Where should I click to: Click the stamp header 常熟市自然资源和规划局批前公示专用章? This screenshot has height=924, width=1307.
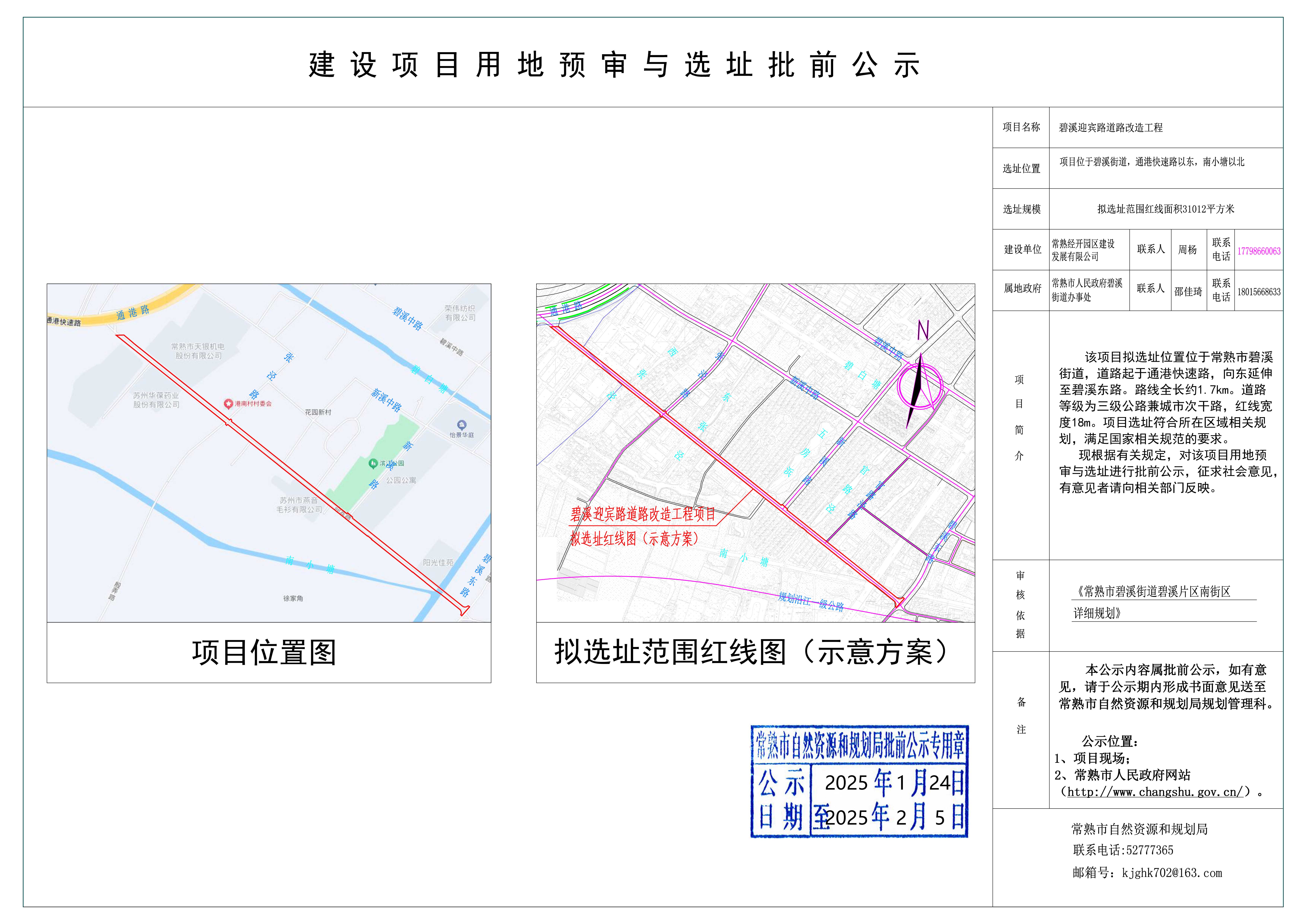coord(860,745)
